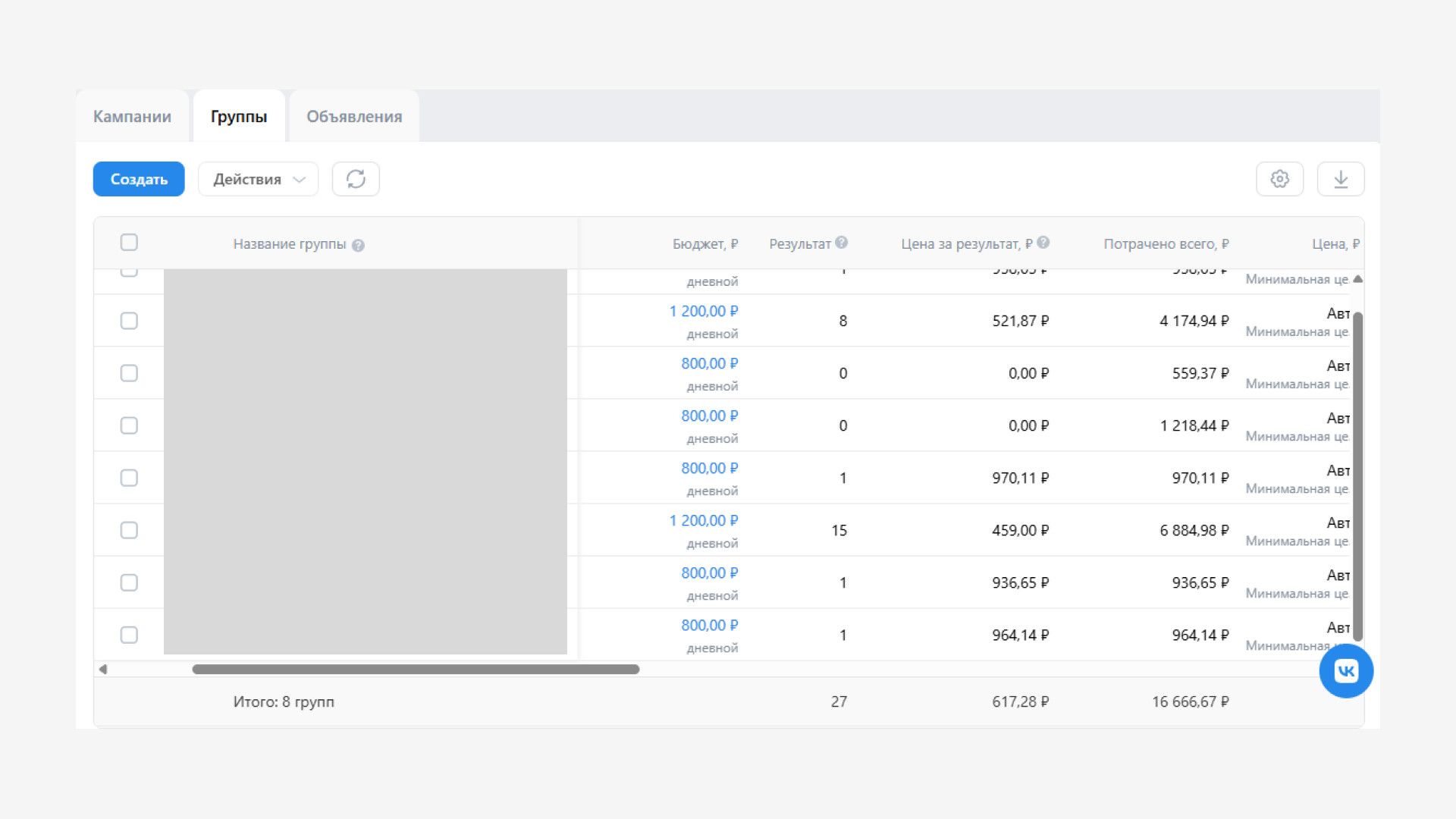The image size is (1456, 819).
Task: Click help icon beside Цена за результат
Action: point(1043,243)
